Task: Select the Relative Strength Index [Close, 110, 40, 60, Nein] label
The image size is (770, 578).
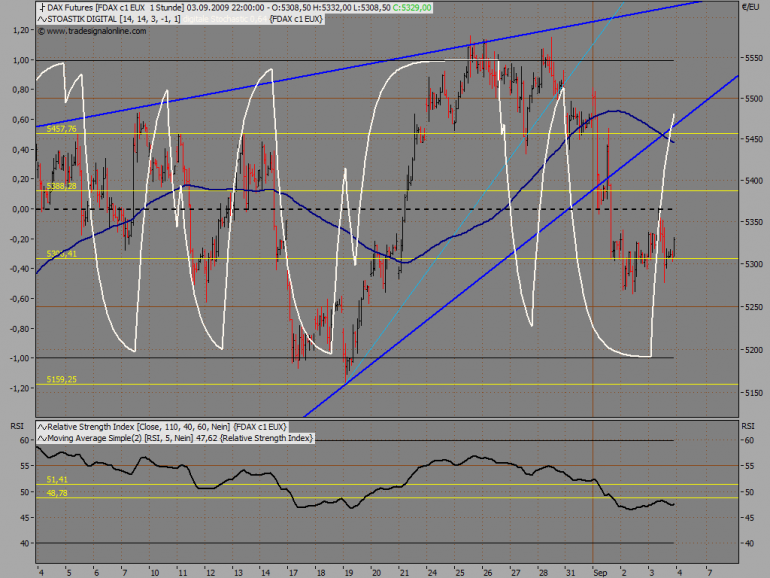Action: 139,427
